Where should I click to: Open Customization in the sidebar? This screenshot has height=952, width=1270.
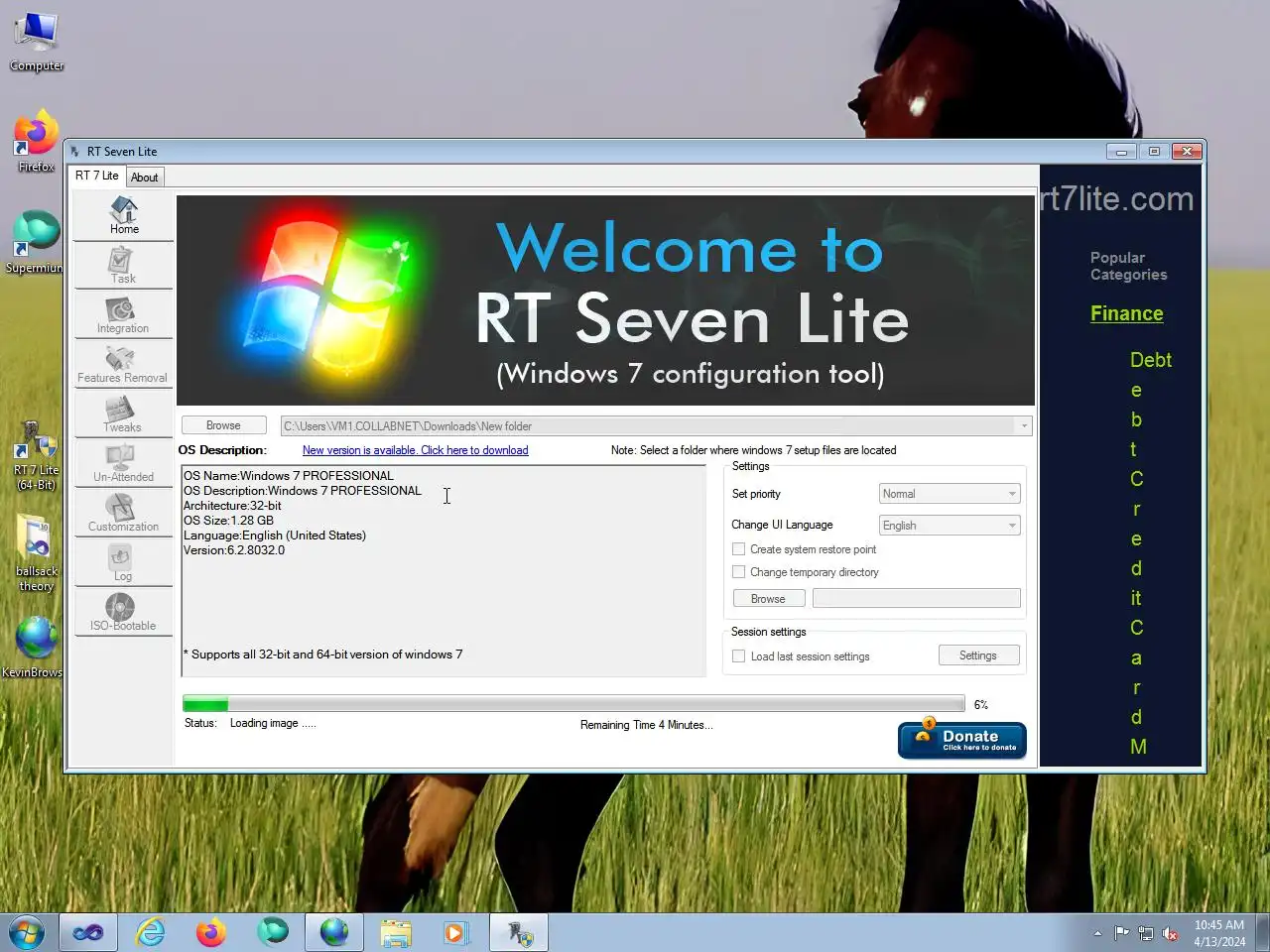(x=124, y=514)
